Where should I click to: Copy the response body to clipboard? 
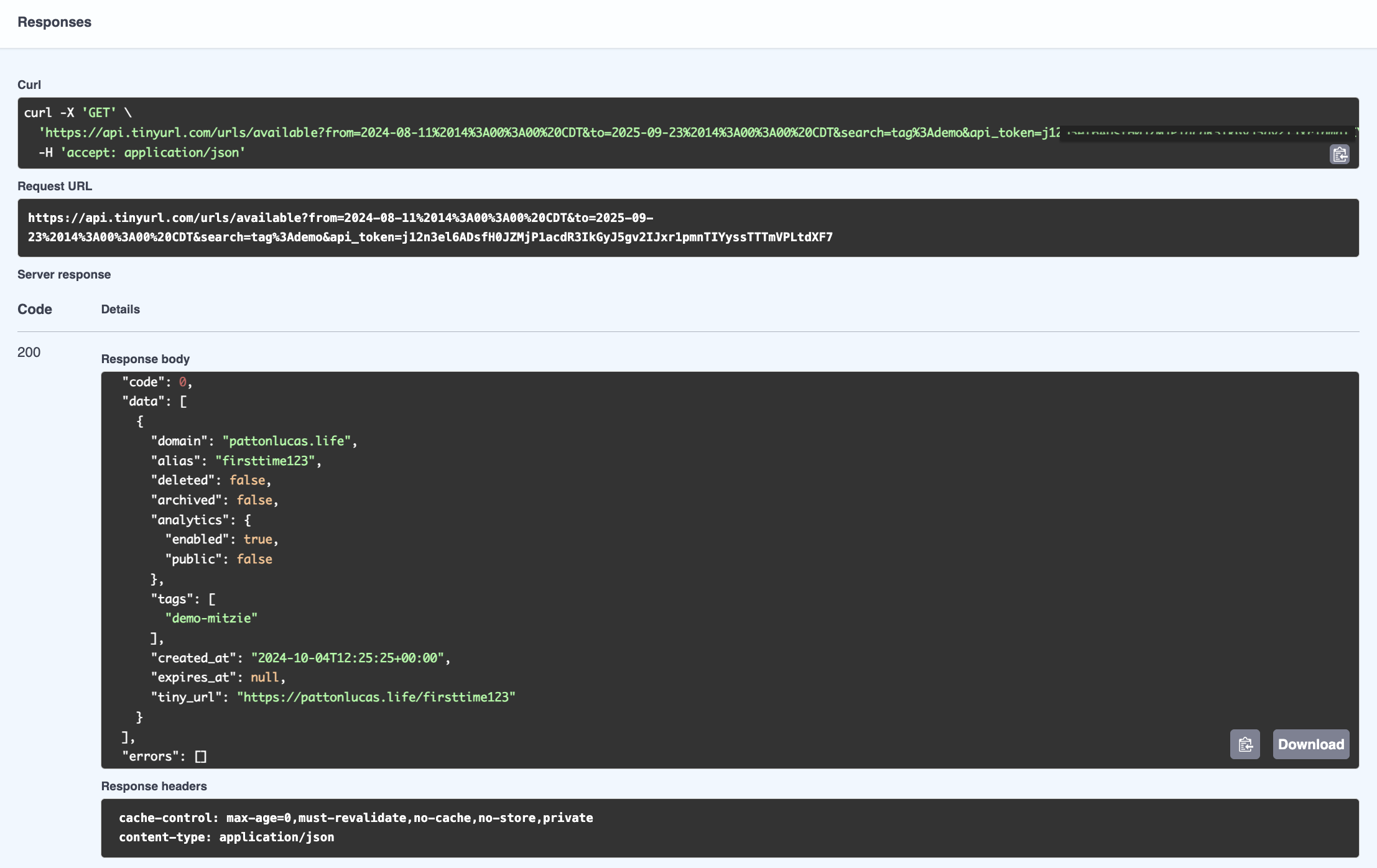1245,744
